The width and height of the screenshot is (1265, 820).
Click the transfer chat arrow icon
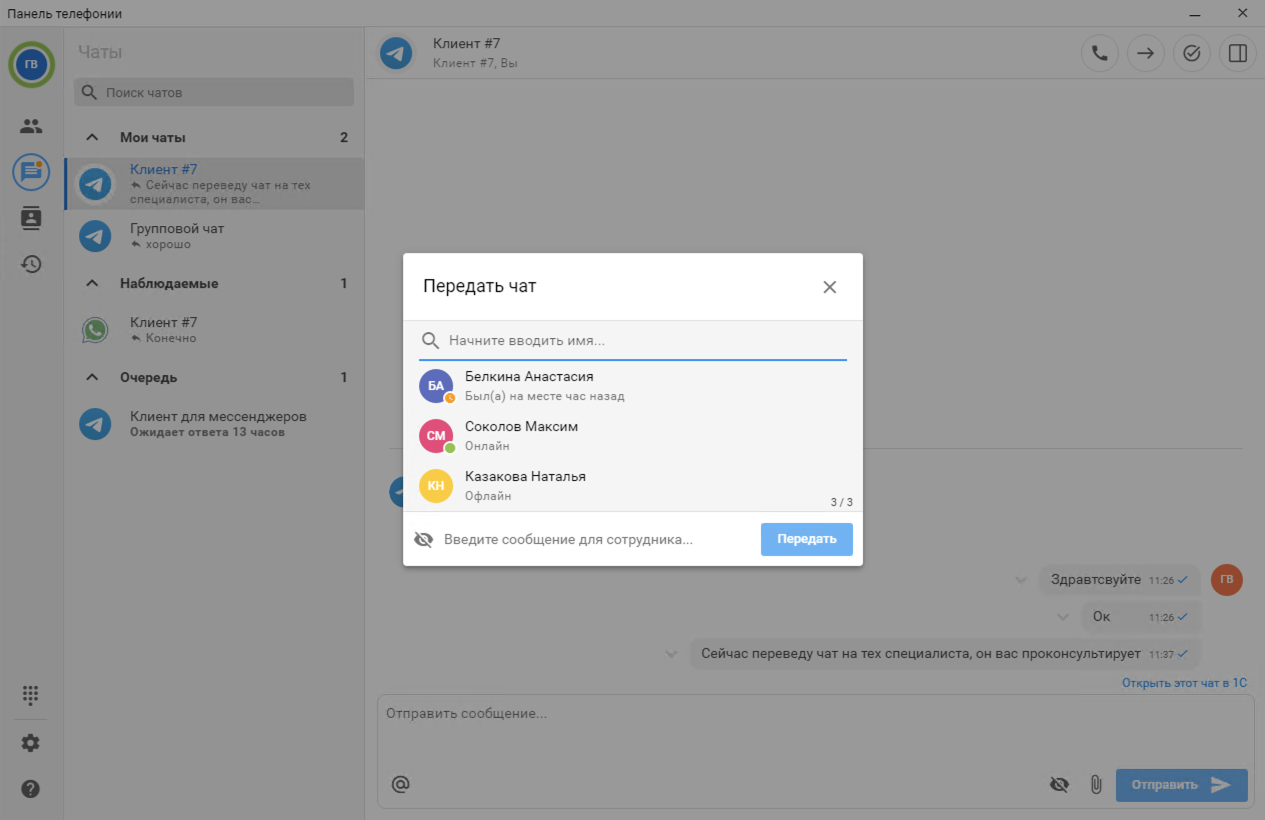click(1145, 54)
